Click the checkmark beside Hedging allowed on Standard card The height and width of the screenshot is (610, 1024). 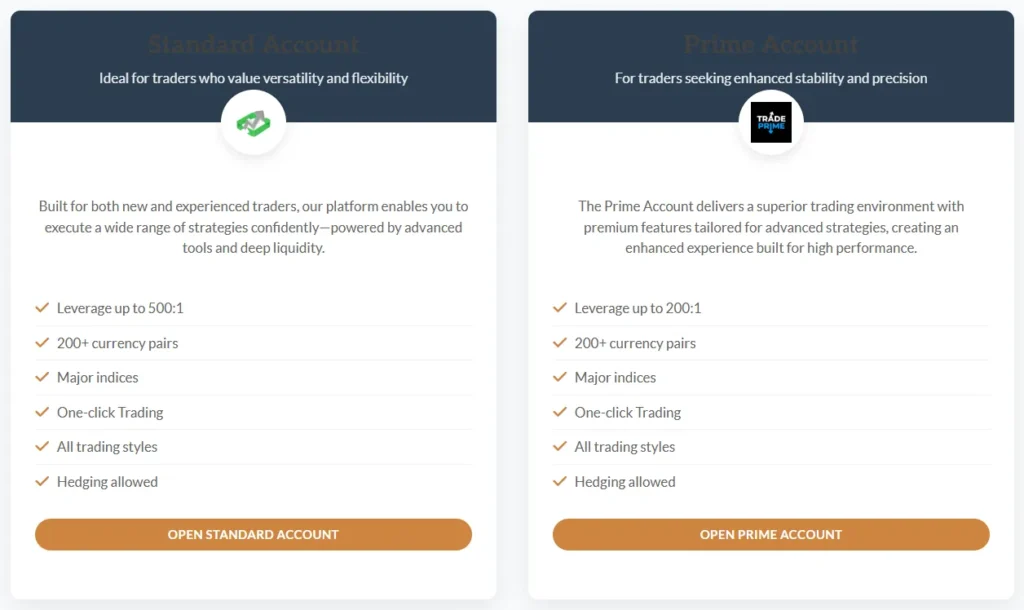coord(42,482)
